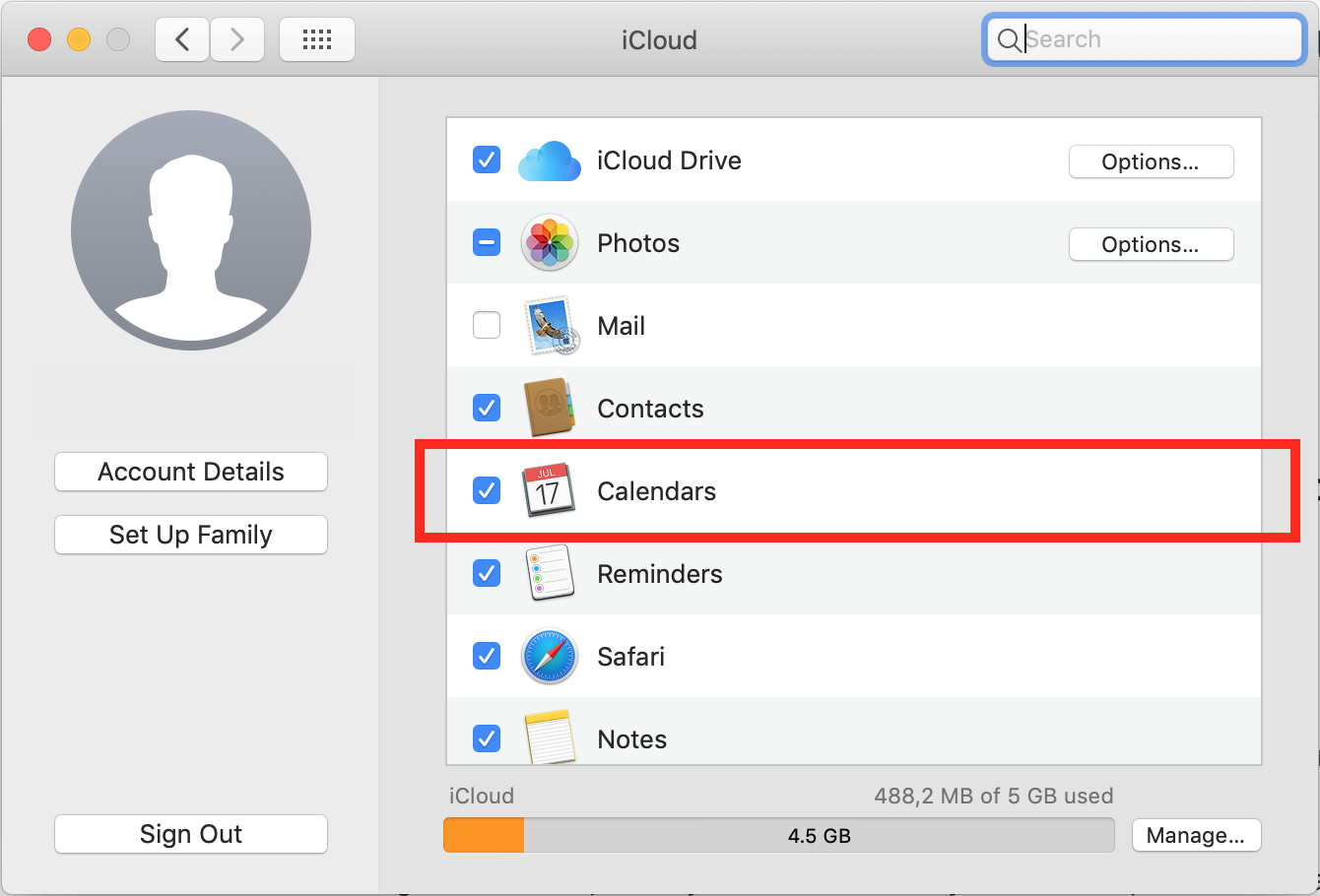This screenshot has height=896, width=1320.
Task: Click the iCloud storage usage bar
Action: pyautogui.click(x=778, y=835)
